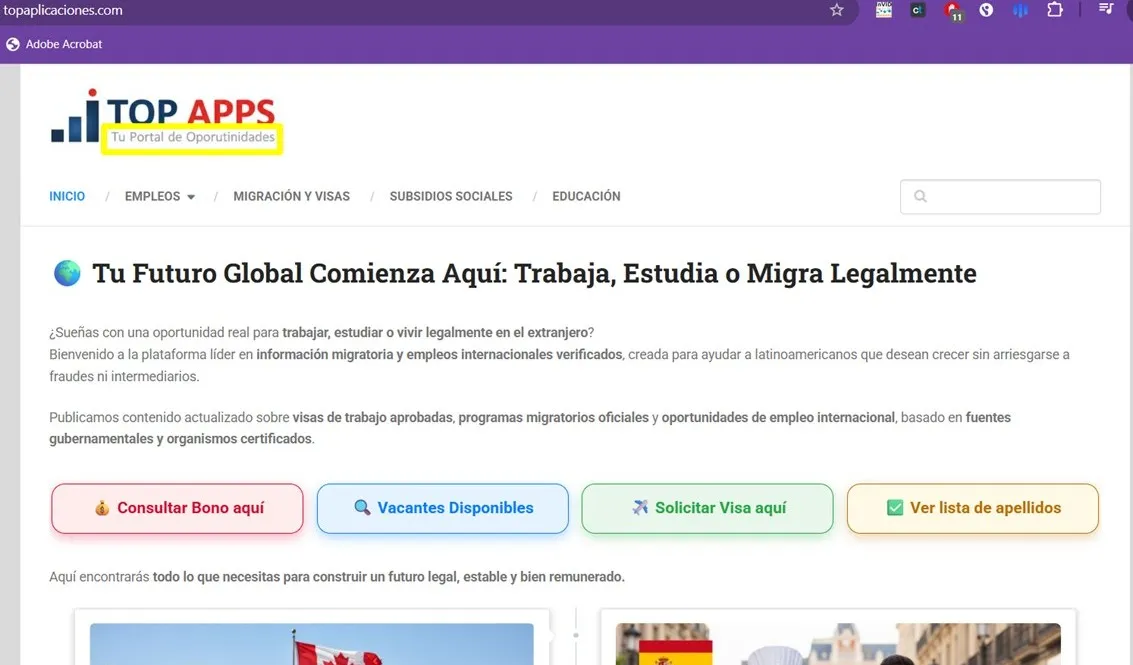Click the dark teal 'c' extension icon
Screen dimensions: 1133x665
pyautogui.click(x=917, y=11)
